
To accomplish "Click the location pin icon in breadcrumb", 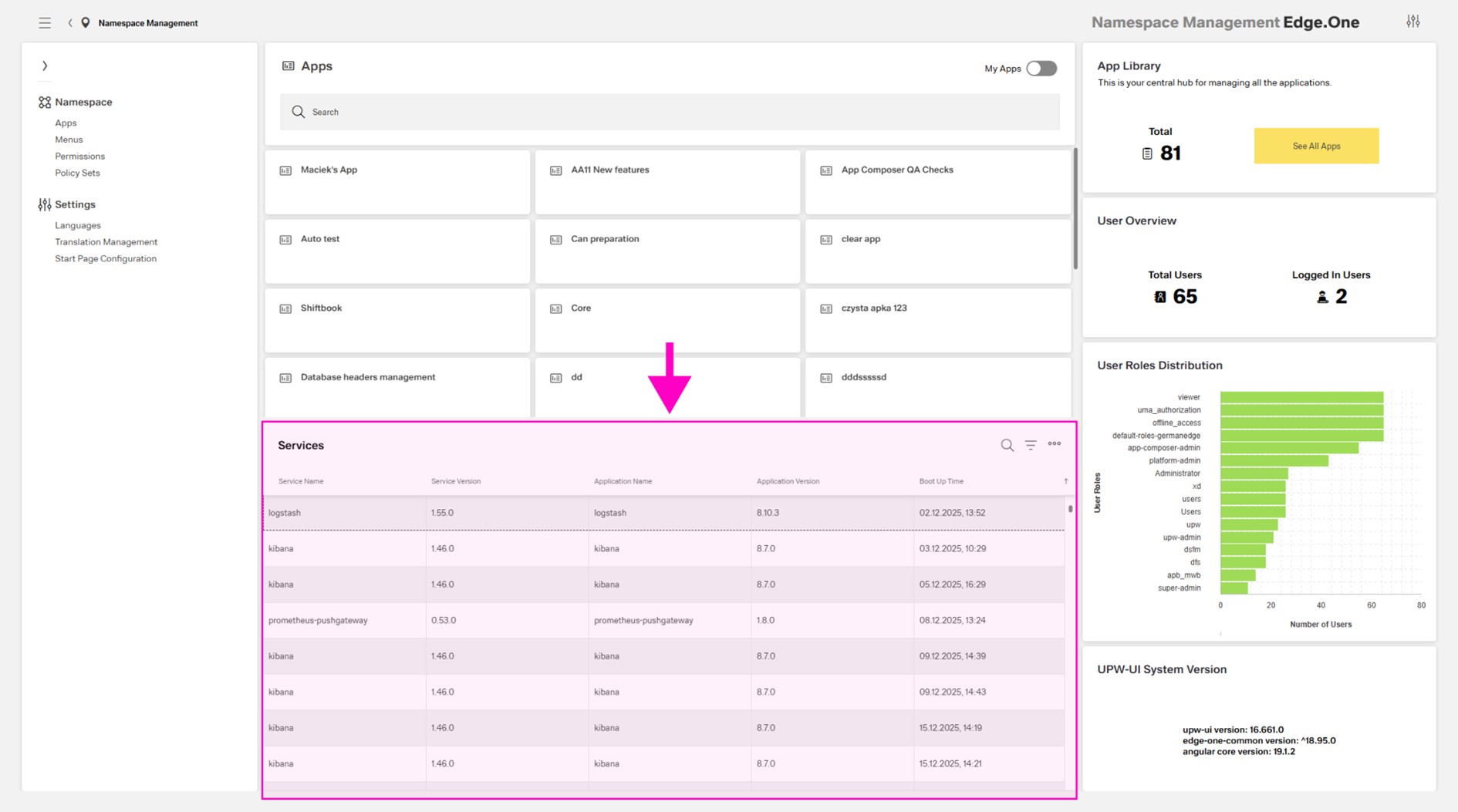I will (86, 23).
